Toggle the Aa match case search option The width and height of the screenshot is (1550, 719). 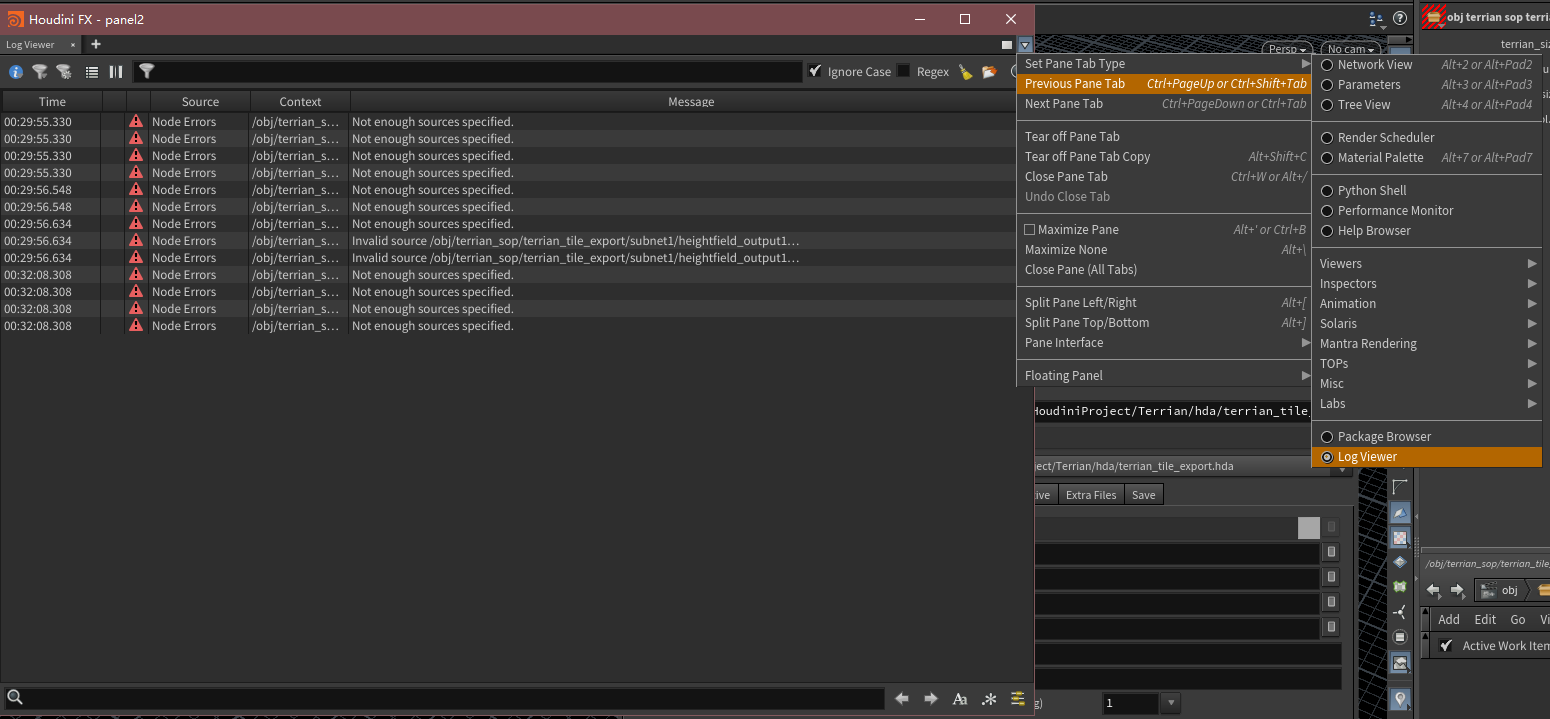960,699
